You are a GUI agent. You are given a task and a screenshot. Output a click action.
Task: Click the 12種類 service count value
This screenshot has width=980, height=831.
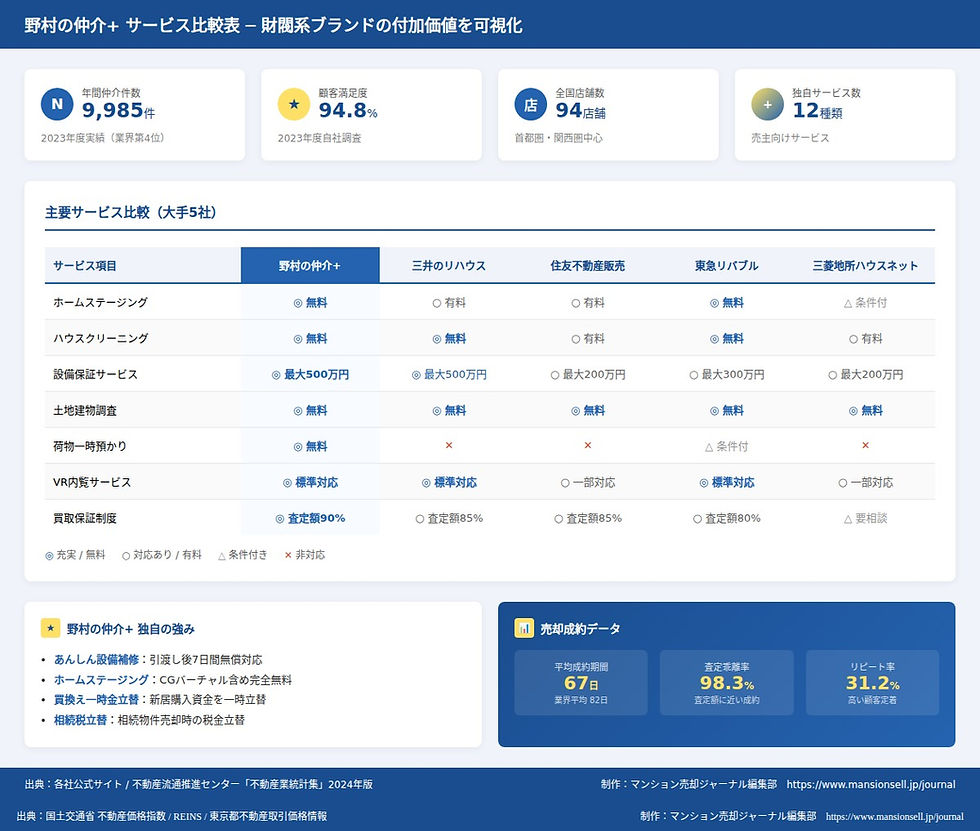tap(818, 111)
